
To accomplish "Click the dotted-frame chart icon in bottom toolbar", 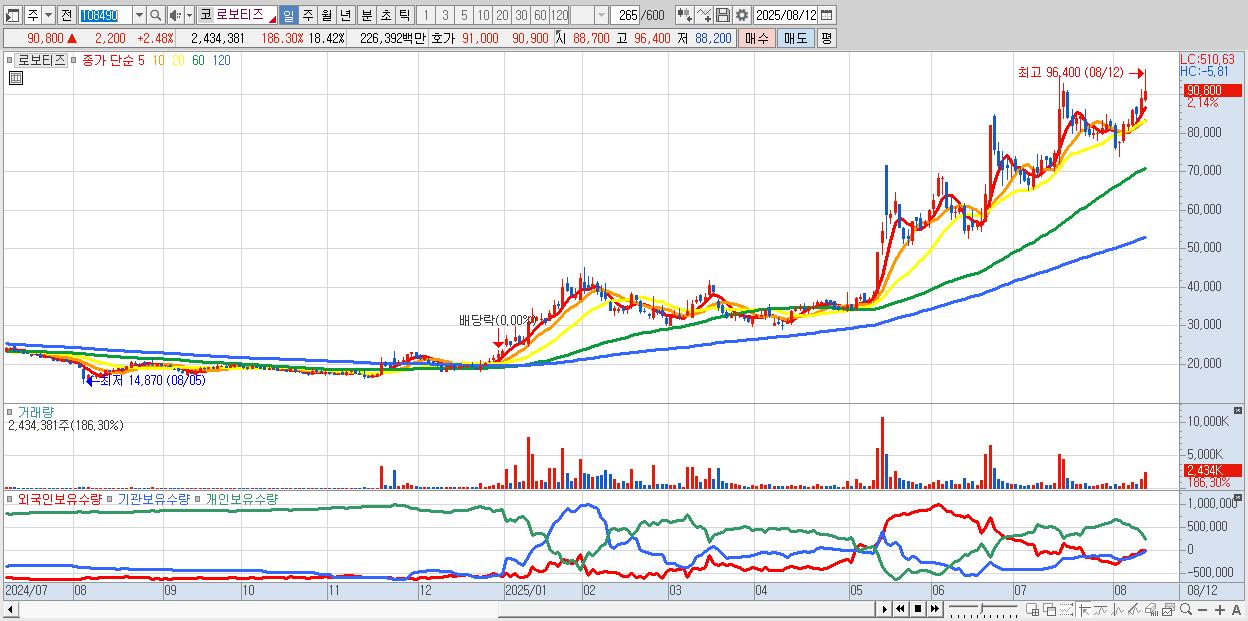I will [x=1066, y=610].
